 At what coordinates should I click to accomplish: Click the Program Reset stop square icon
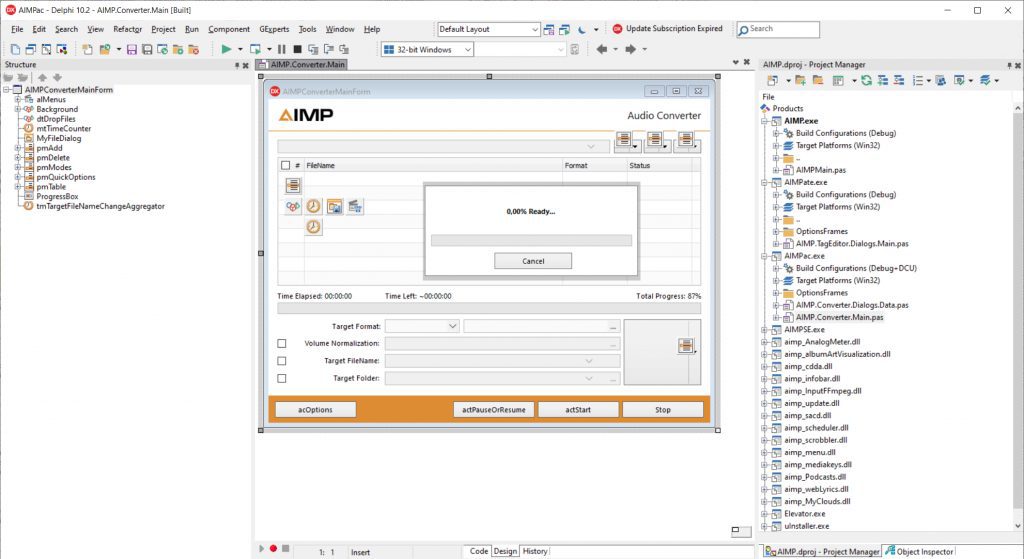(297, 49)
